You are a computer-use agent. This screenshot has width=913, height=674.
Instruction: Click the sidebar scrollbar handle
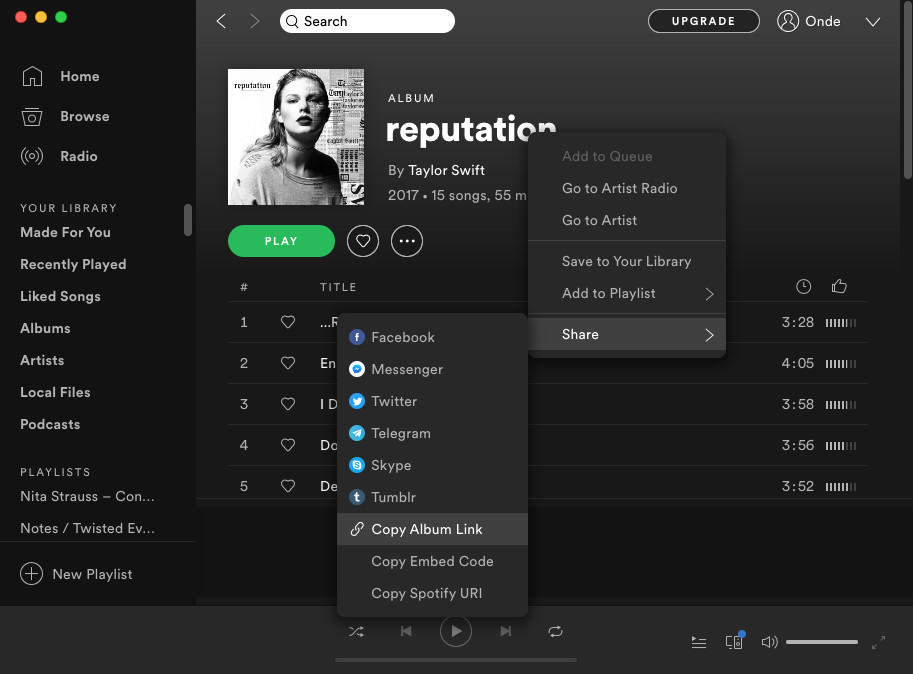pos(187,220)
